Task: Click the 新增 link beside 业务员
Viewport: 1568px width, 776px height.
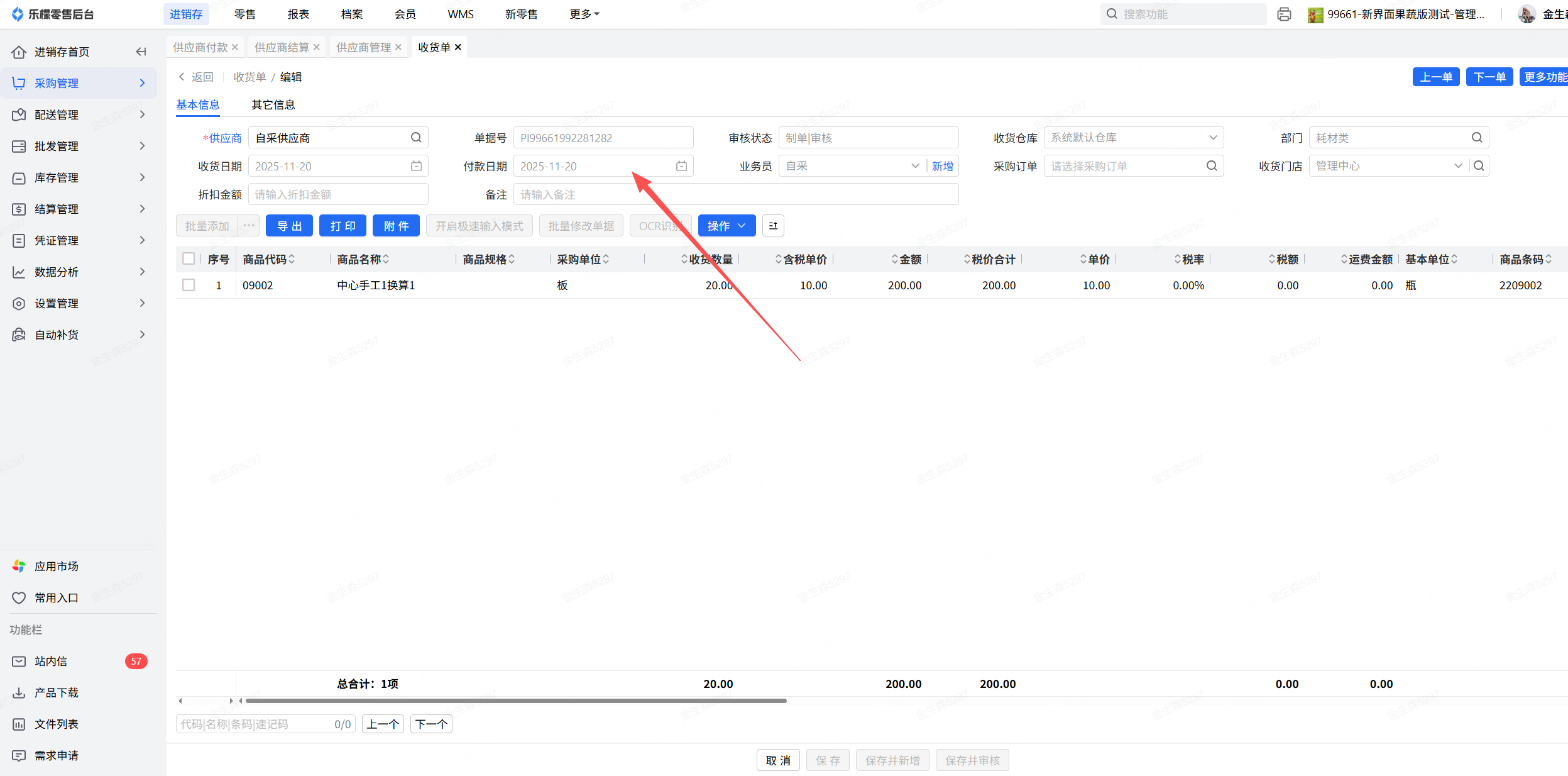Action: (x=942, y=166)
